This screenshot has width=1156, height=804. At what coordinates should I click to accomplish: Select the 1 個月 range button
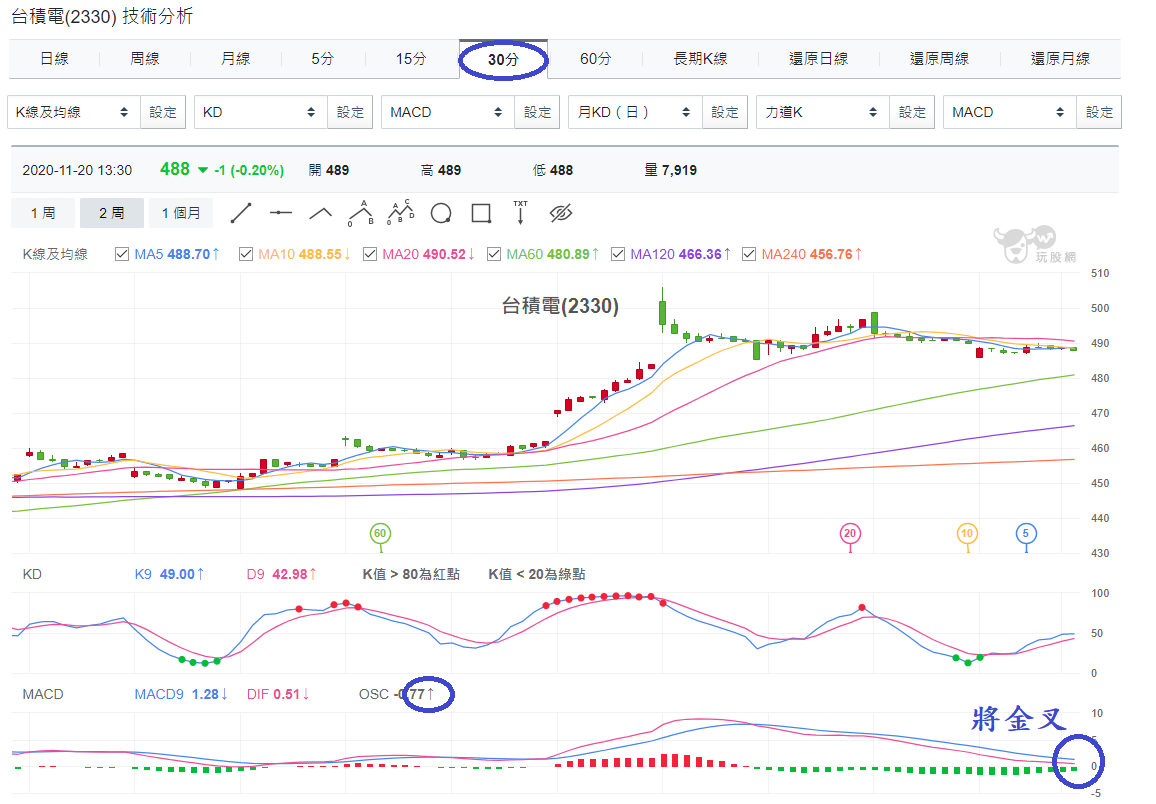click(x=181, y=213)
